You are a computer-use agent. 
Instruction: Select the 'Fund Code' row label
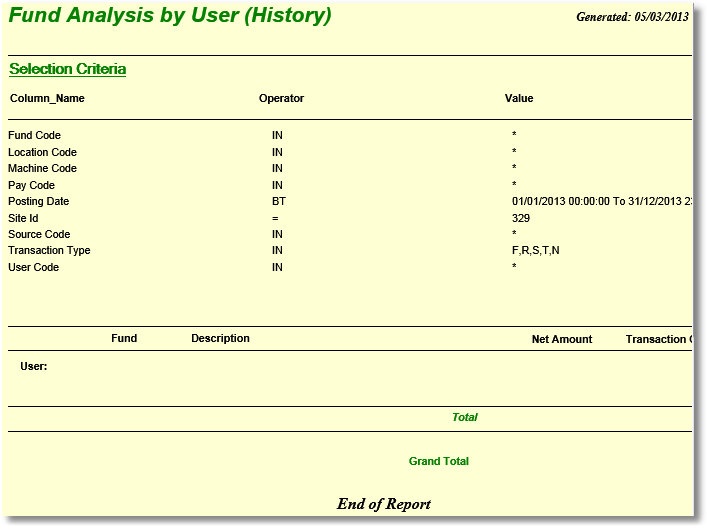[x=34, y=135]
